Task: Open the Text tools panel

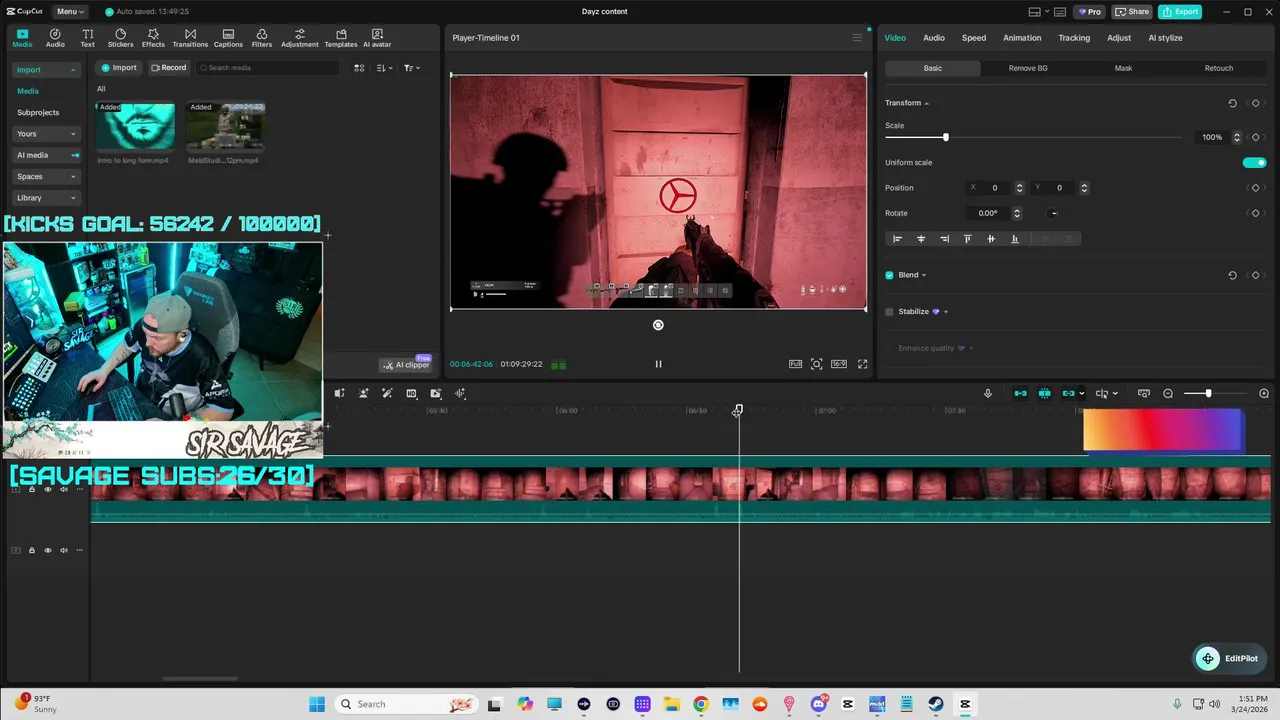Action: click(88, 38)
